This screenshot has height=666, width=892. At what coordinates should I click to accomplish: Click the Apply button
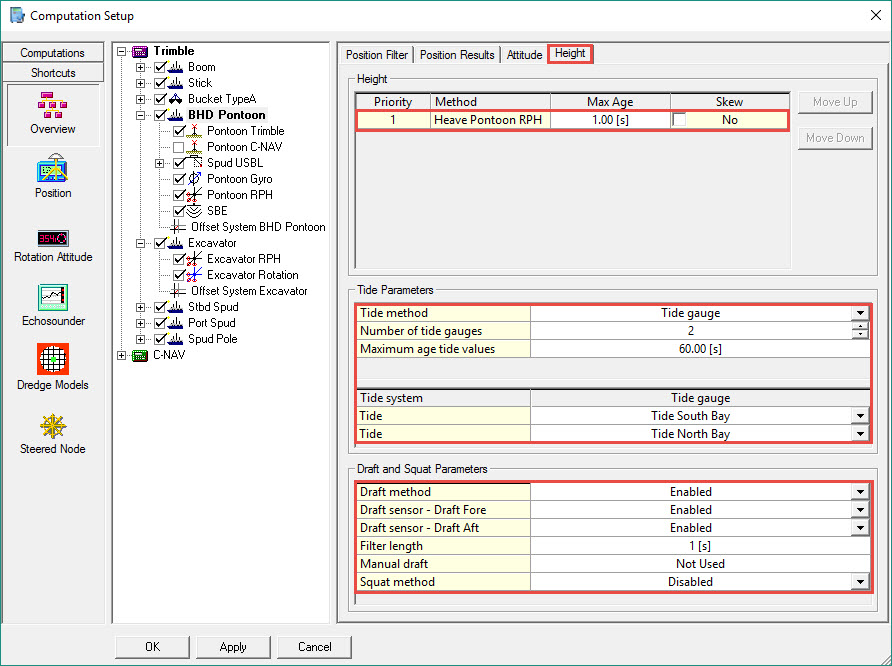click(233, 647)
